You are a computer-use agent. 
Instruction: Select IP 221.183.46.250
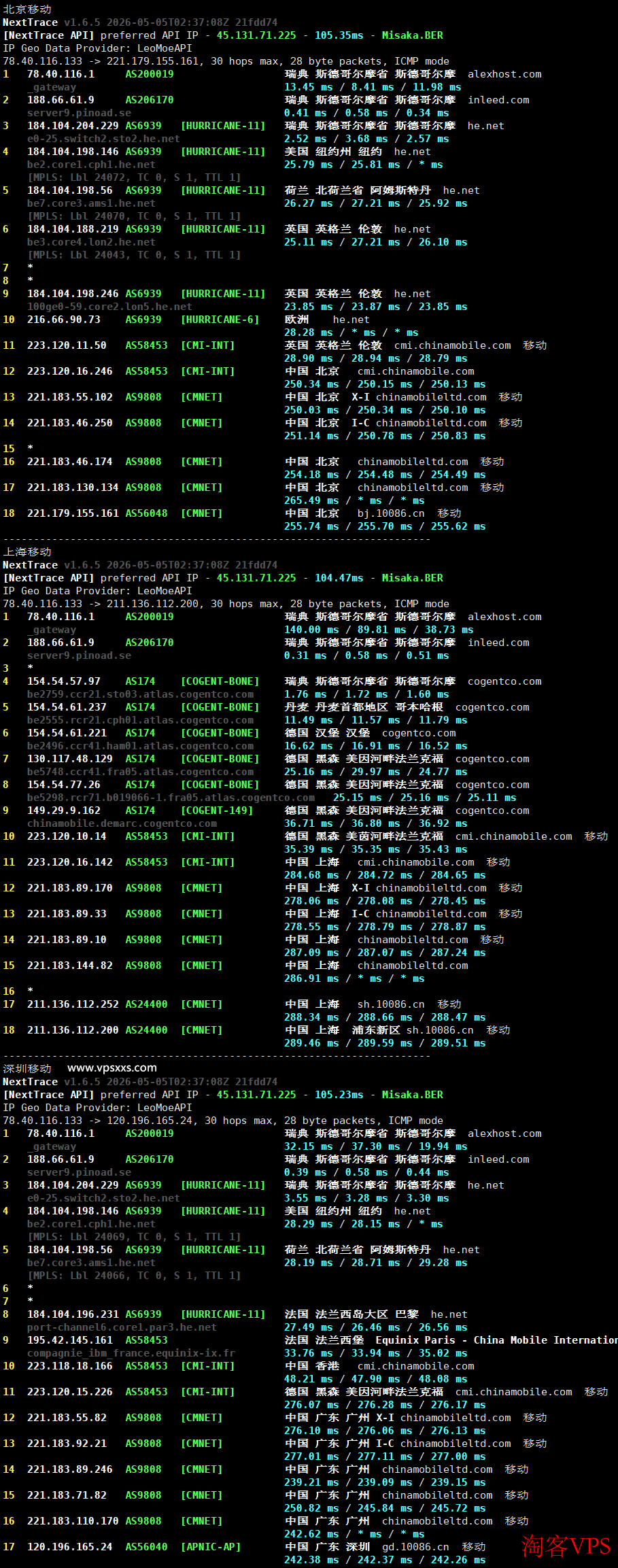(70, 423)
